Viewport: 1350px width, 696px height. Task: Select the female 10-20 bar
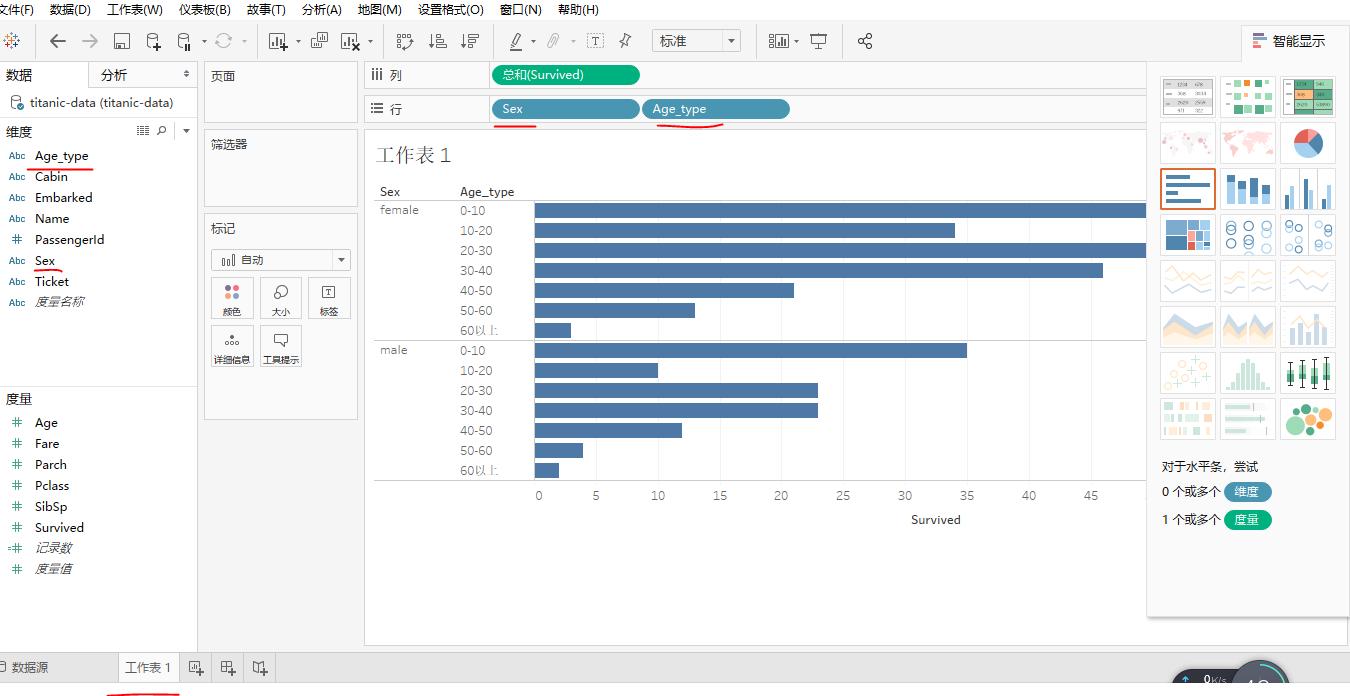(x=745, y=230)
